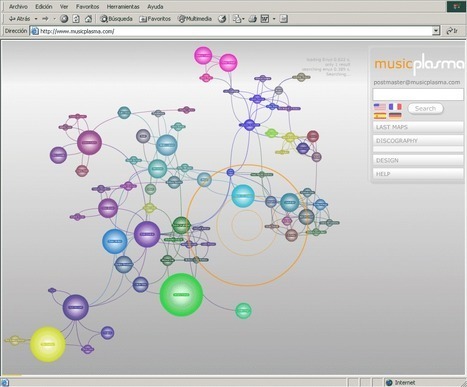Select the German flag language icon
The image size is (467, 387).
pyautogui.click(x=395, y=116)
